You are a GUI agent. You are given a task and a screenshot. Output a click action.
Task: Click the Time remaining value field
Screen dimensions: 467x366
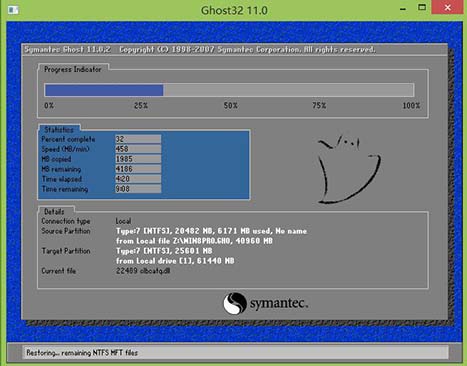[138, 189]
